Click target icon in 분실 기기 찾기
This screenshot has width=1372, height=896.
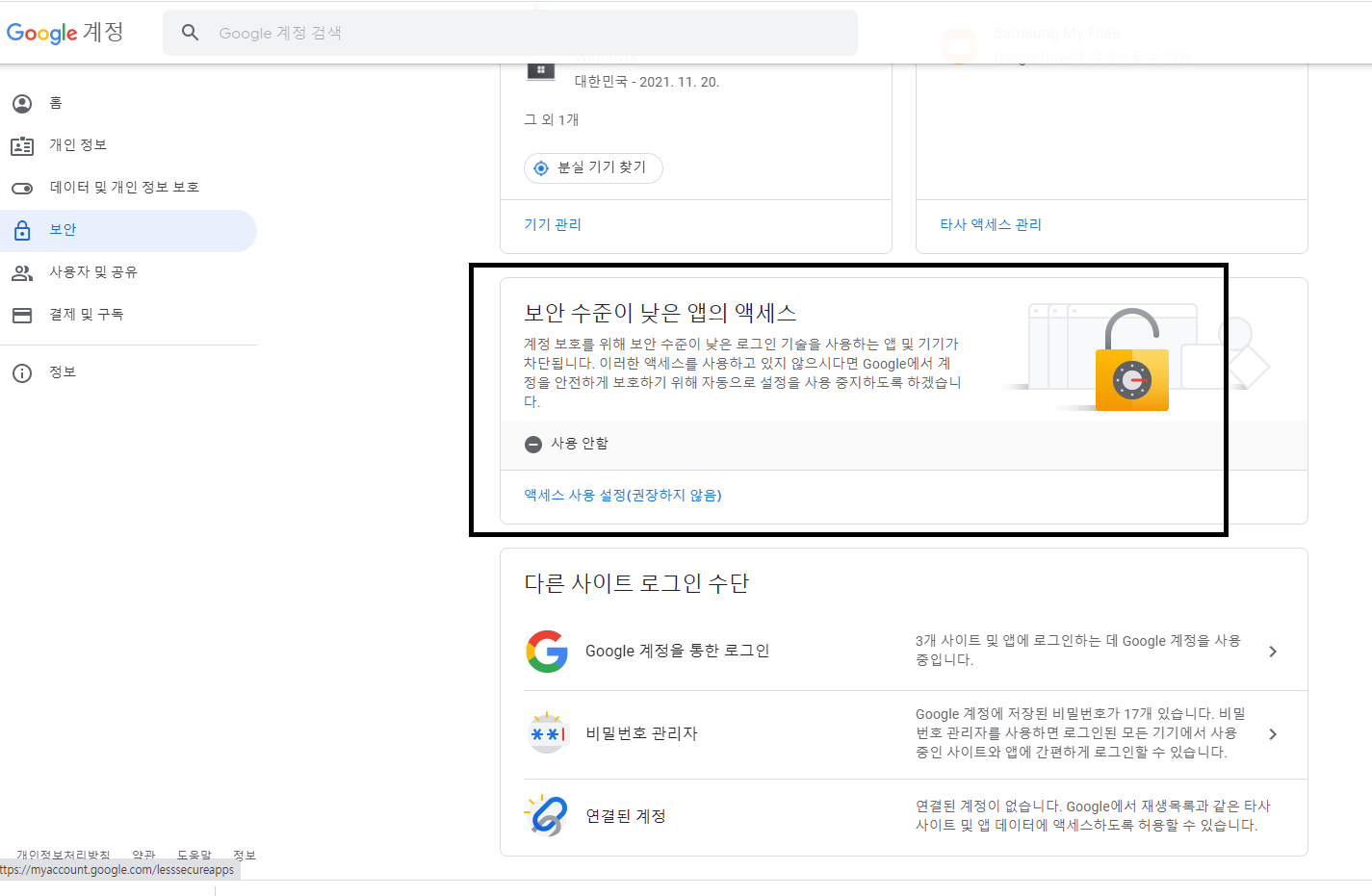click(541, 167)
